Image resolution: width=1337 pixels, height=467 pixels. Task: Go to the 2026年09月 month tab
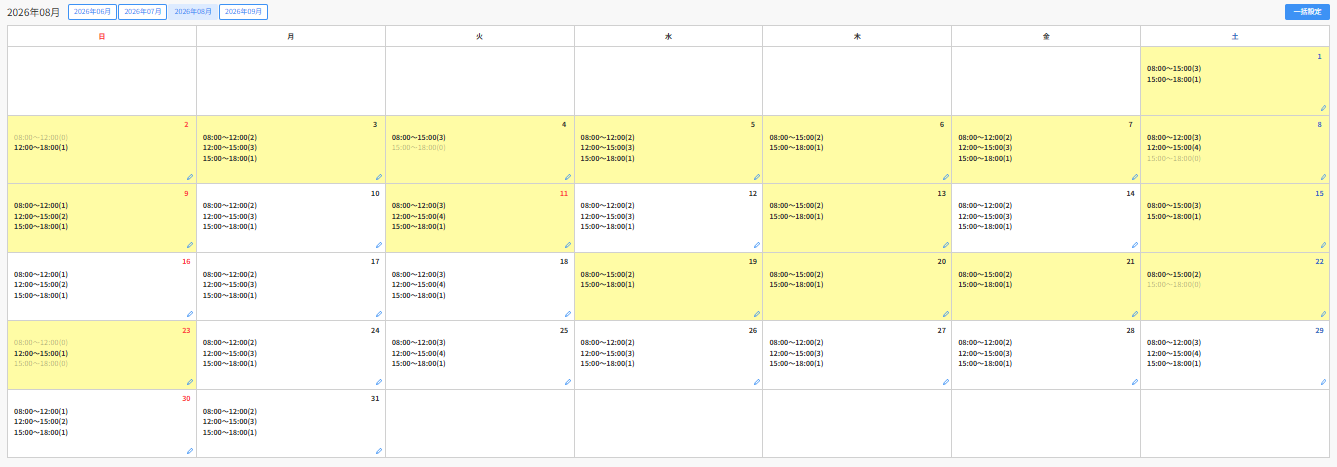coord(243,12)
